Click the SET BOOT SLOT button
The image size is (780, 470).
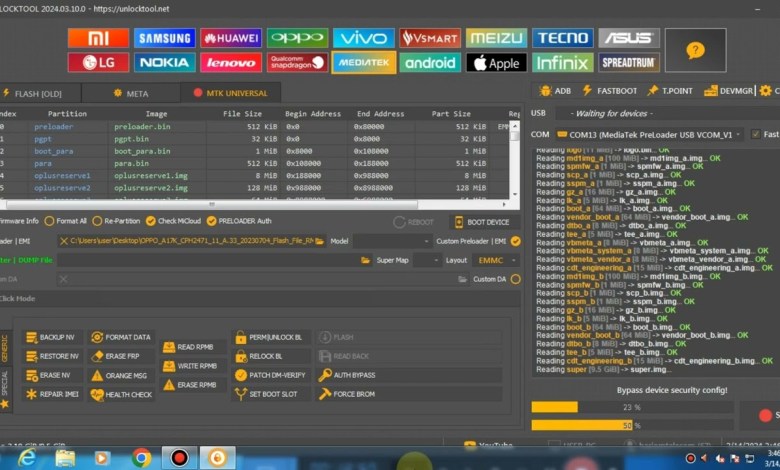pyautogui.click(x=270, y=394)
